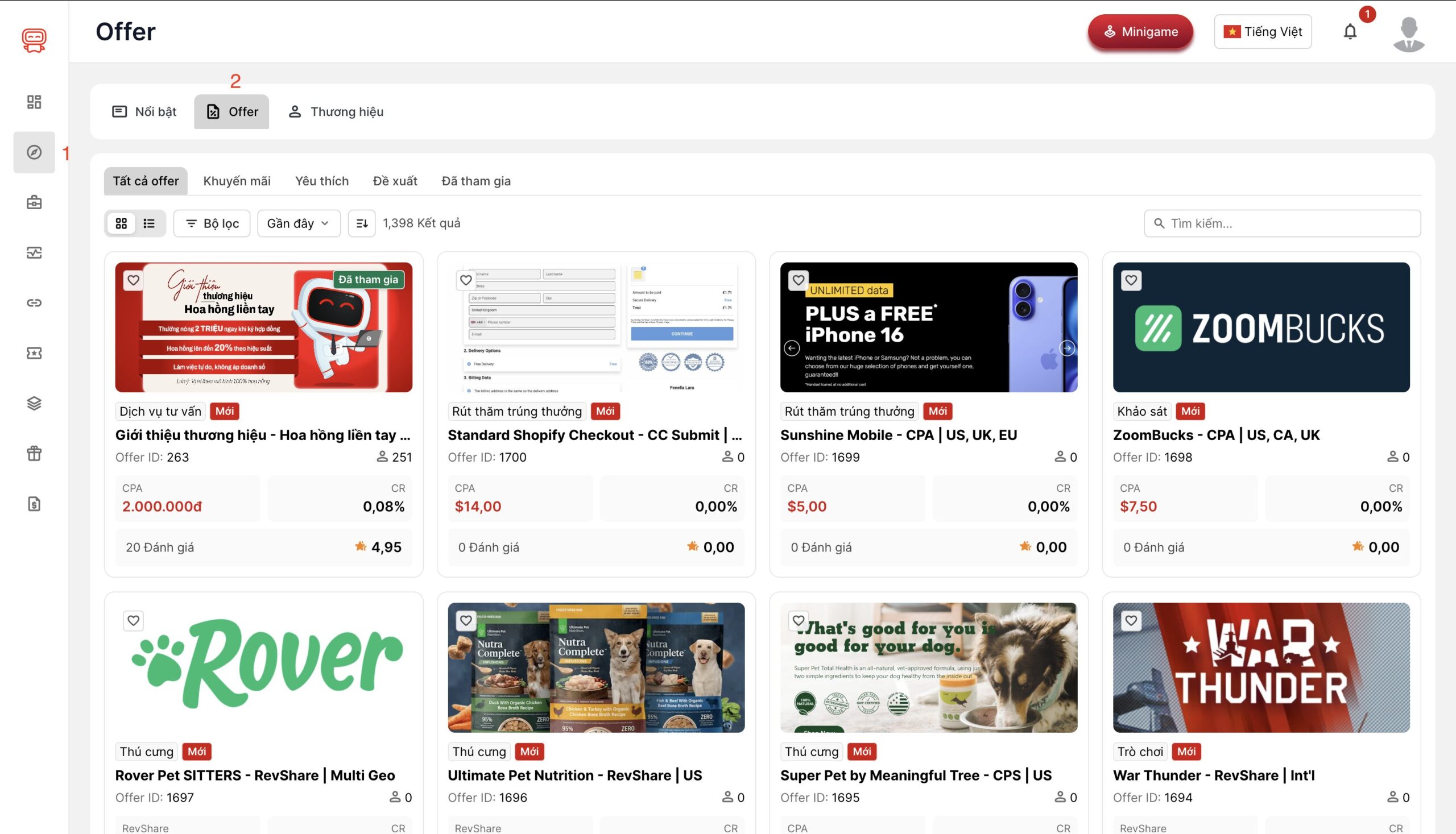Image resolution: width=1456 pixels, height=834 pixels.
Task: Toggle the heart on the Sunshine Mobile offer
Action: pyautogui.click(x=797, y=280)
